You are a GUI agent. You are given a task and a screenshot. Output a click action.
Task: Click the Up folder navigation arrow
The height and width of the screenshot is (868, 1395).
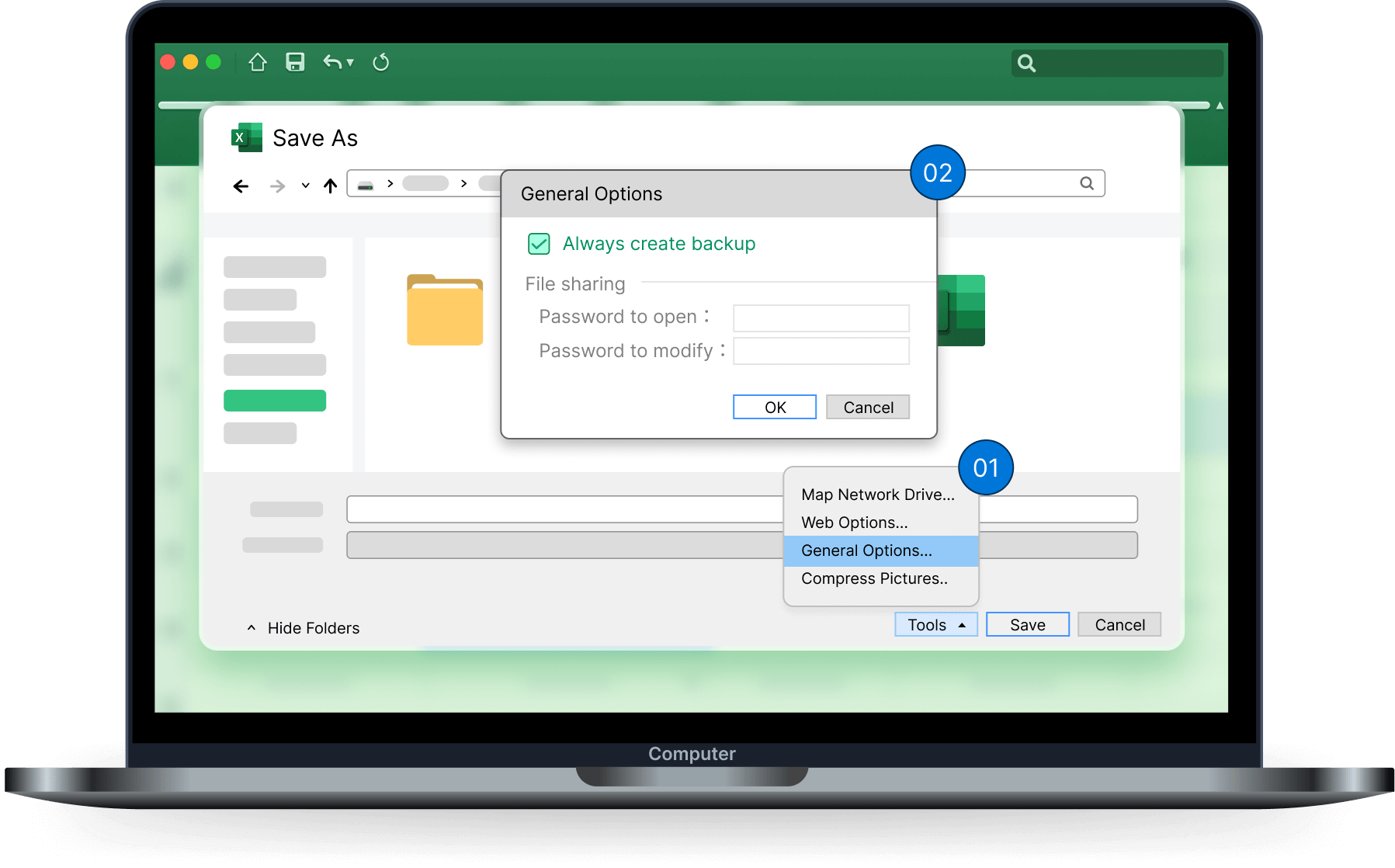tap(329, 186)
